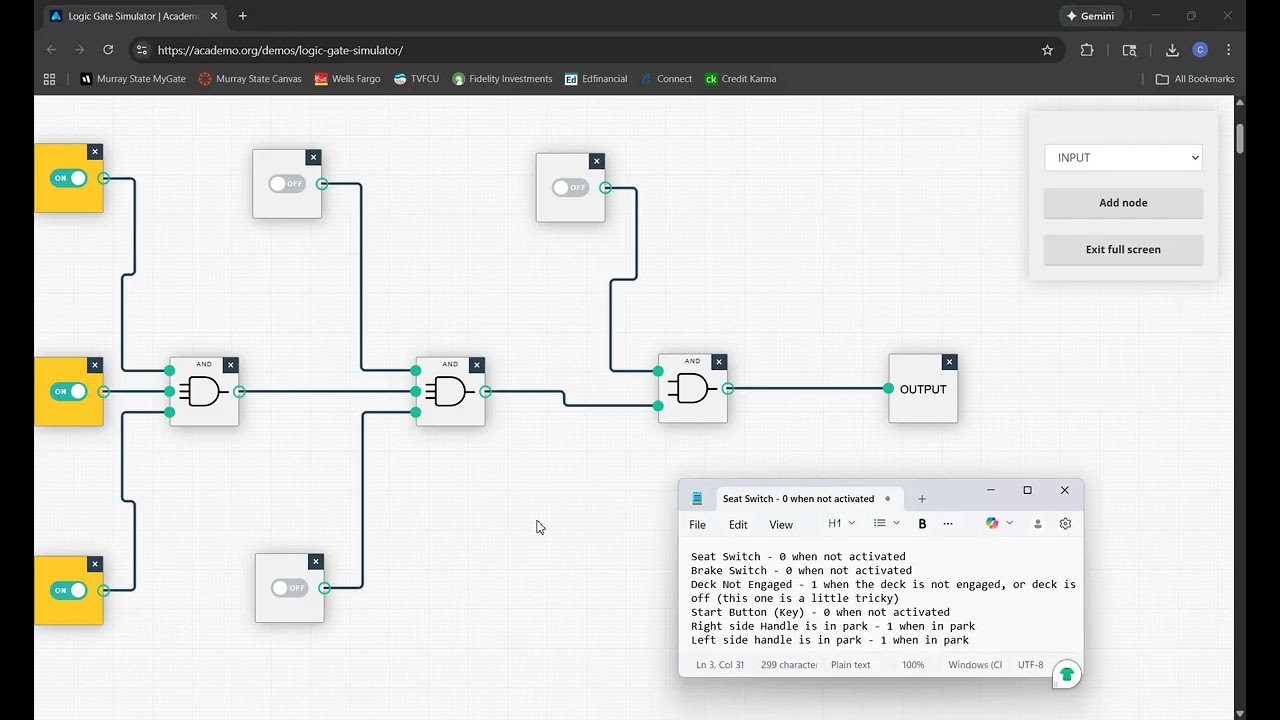Click the output port of the first AND gate
Screen dimensions: 1280x720
(239, 392)
